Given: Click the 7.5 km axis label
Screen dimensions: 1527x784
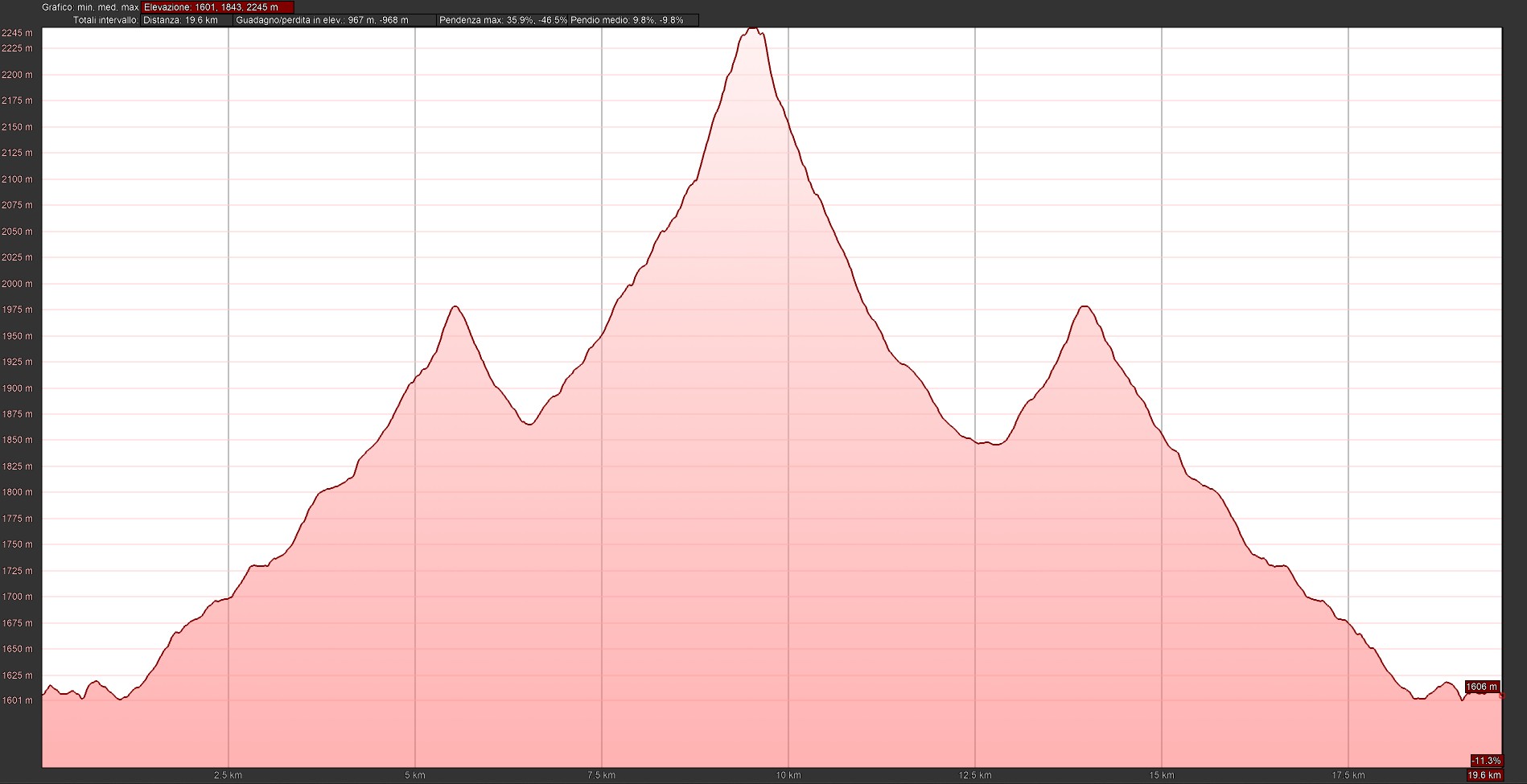Looking at the screenshot, I should (x=601, y=775).
